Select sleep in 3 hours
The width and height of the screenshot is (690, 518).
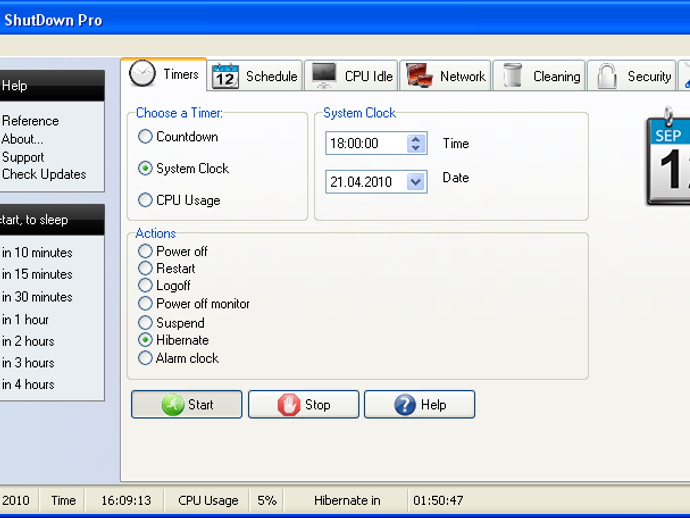28,362
